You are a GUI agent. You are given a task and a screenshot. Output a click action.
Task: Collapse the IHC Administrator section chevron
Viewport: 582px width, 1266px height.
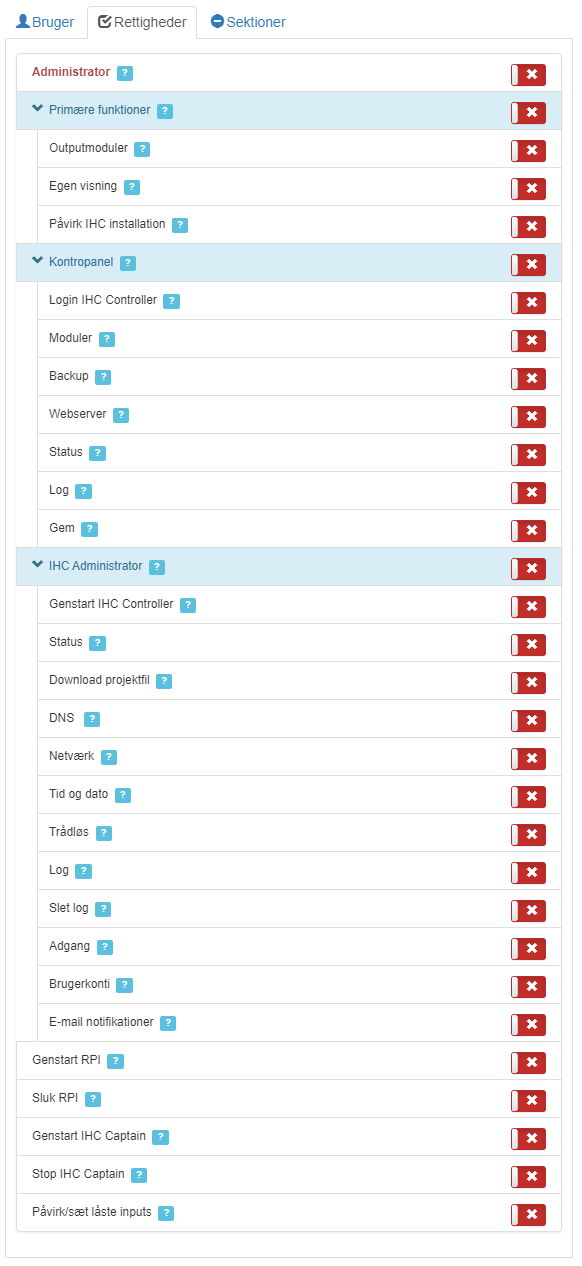38,565
